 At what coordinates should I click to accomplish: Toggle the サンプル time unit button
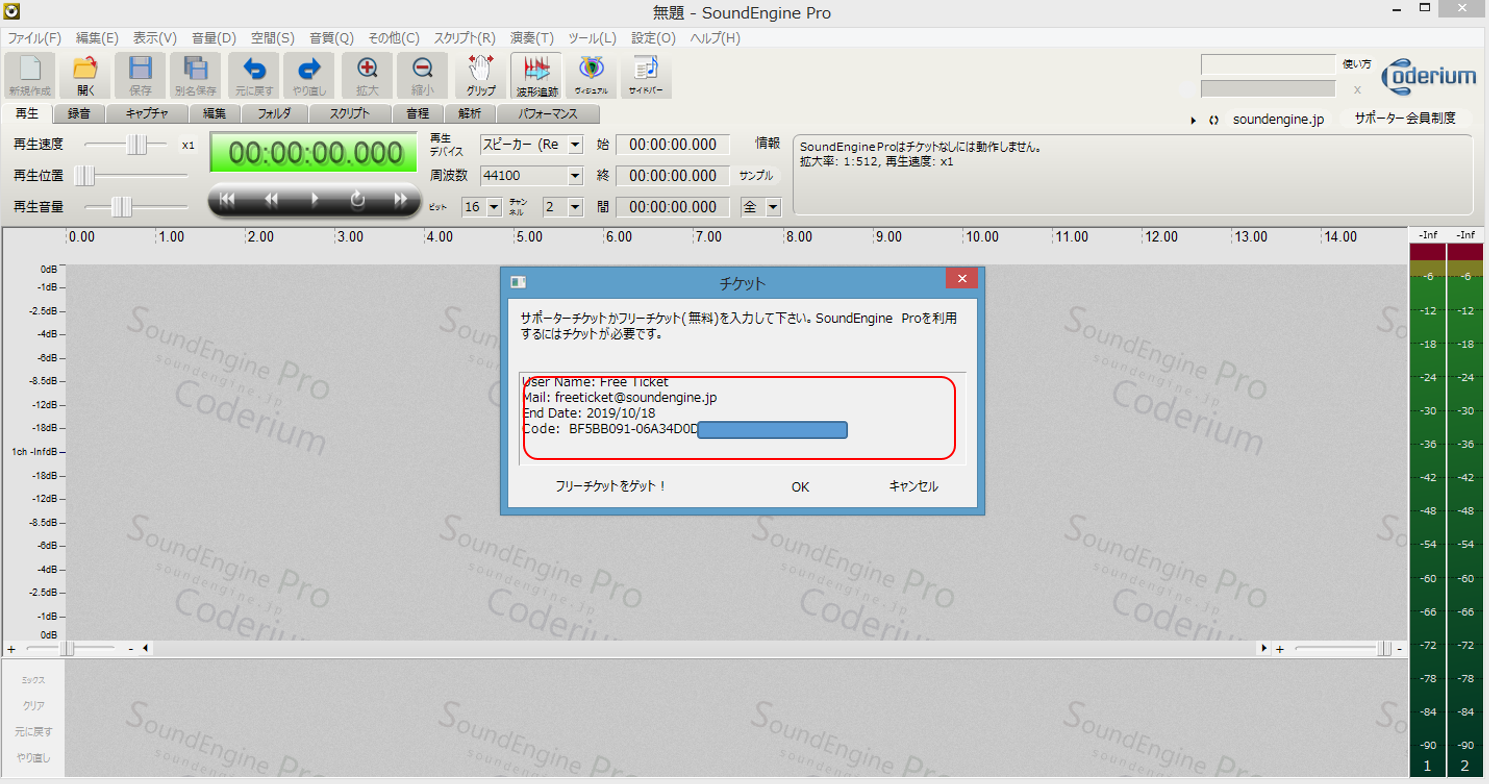click(x=755, y=176)
